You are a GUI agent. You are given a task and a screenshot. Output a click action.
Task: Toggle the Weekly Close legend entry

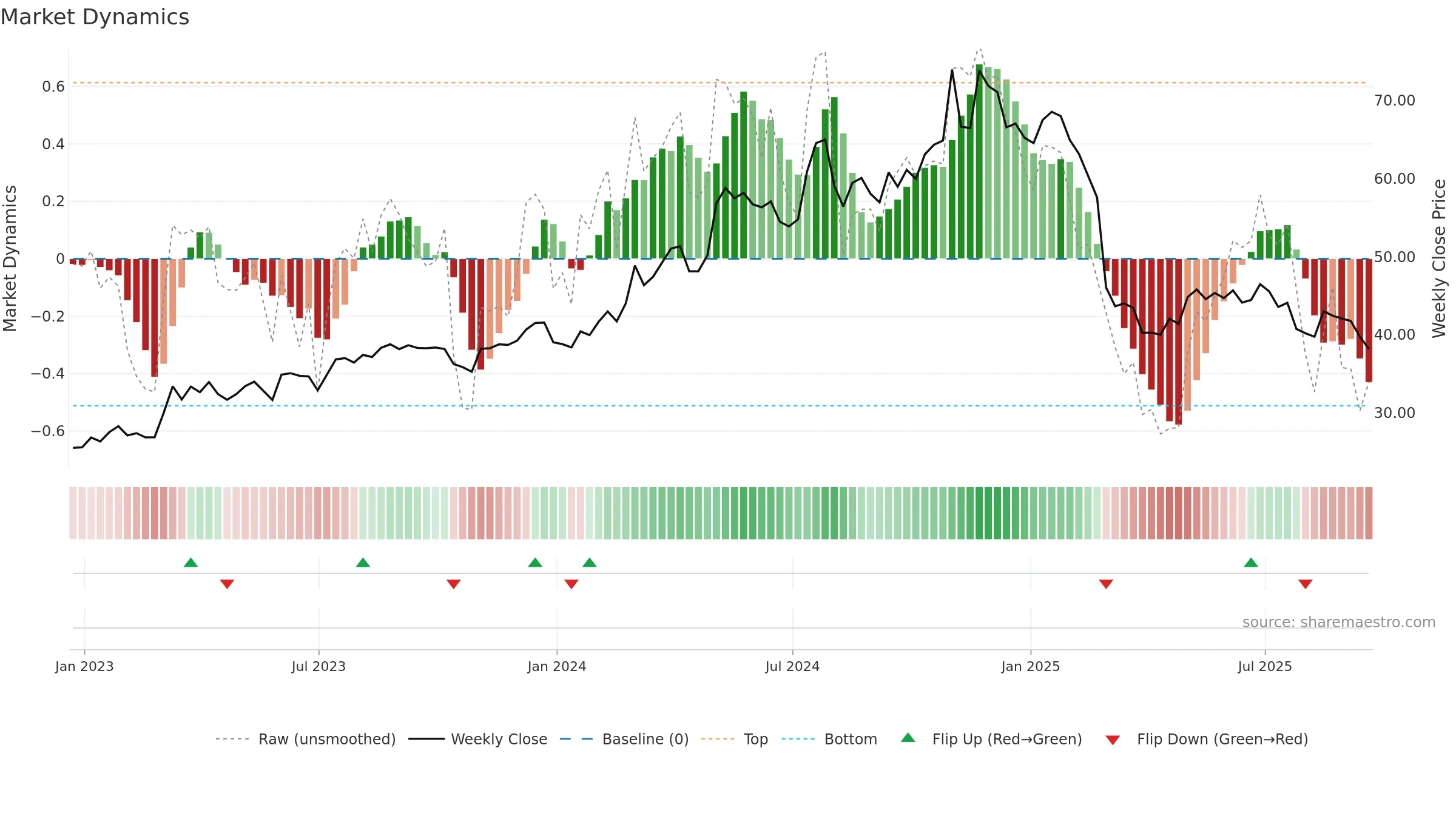(478, 740)
